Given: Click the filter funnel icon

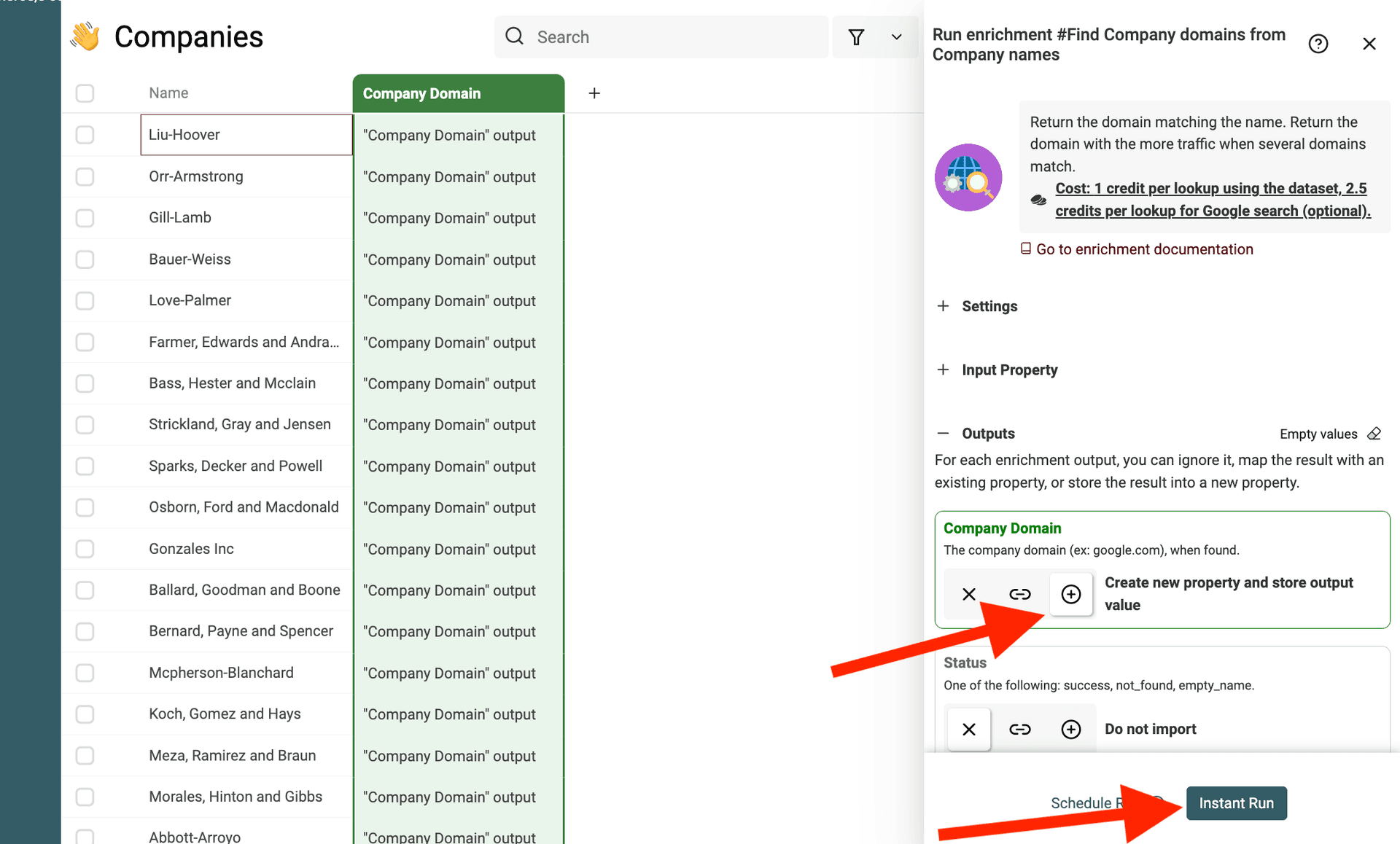Looking at the screenshot, I should pos(856,37).
